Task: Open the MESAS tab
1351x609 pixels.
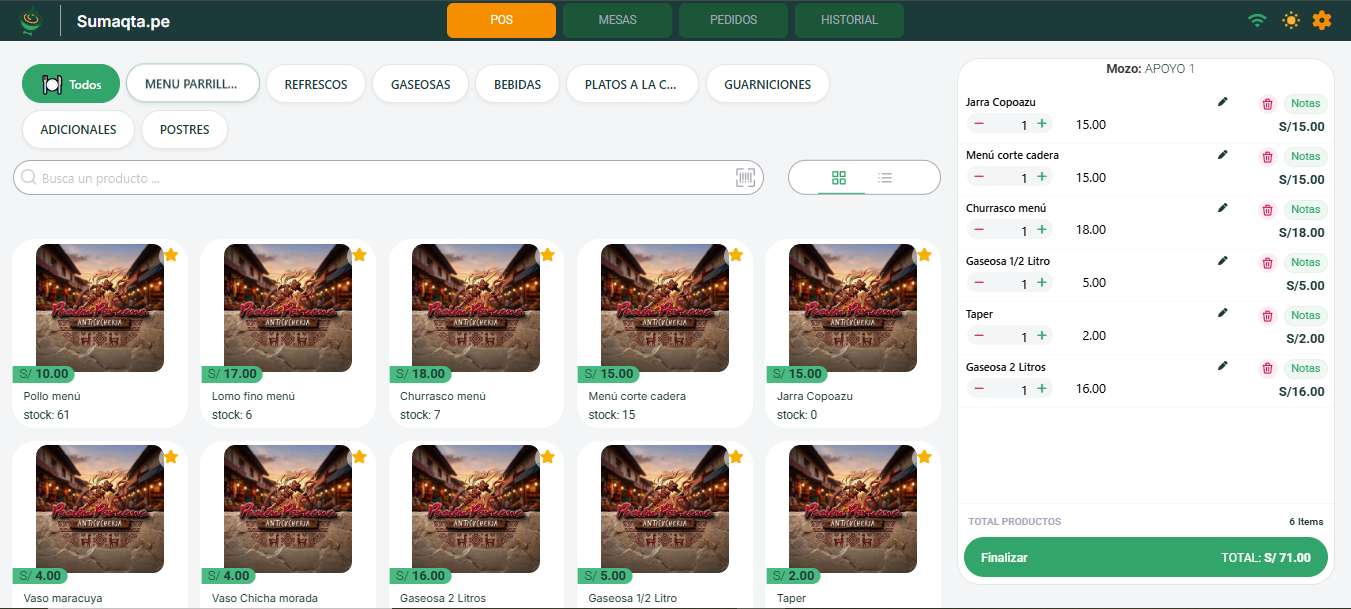Action: [617, 20]
